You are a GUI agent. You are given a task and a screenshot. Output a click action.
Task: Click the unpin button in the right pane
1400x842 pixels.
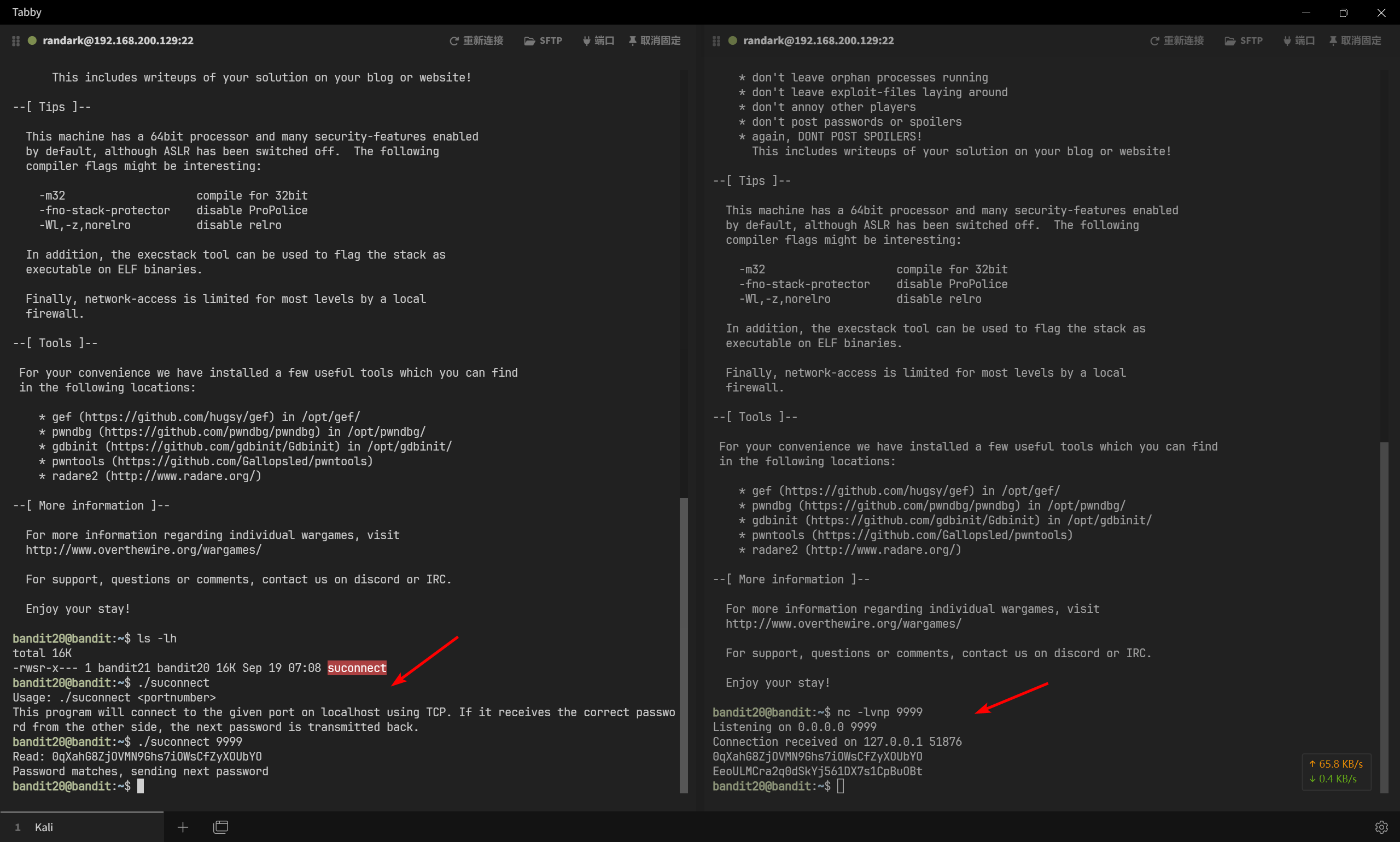(x=1355, y=41)
